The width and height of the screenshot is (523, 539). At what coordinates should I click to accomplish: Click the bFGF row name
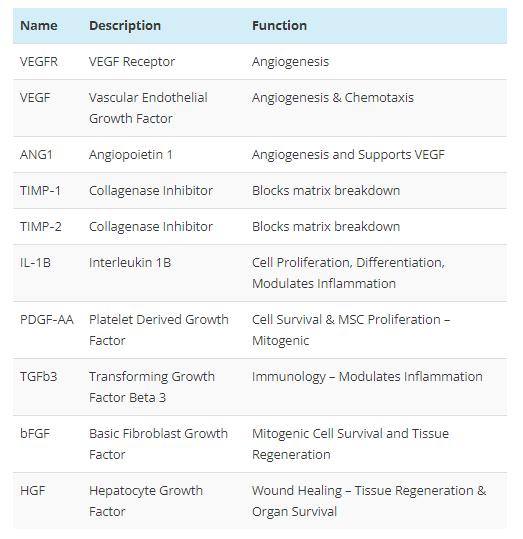(35, 434)
